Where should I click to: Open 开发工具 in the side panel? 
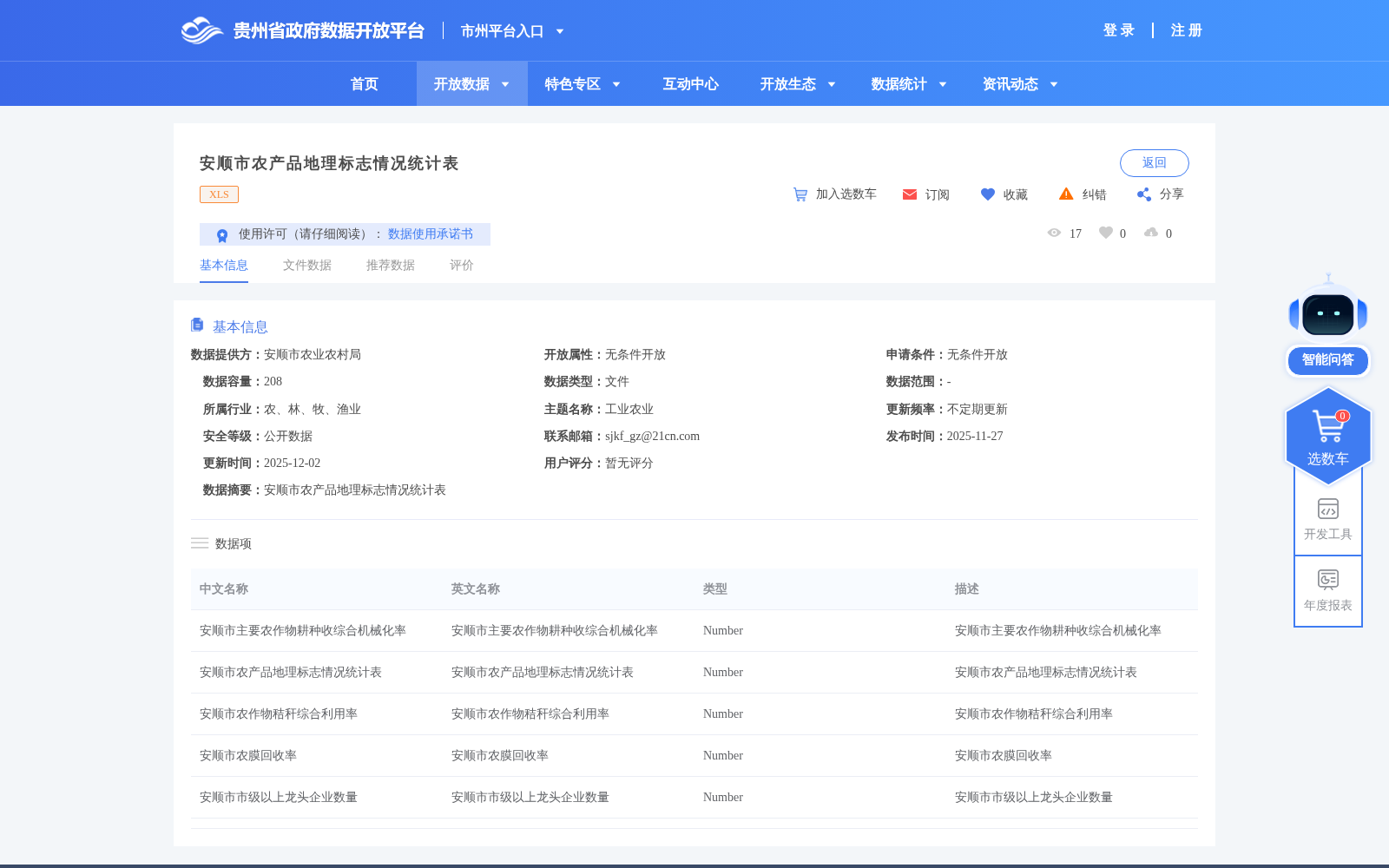click(1328, 520)
